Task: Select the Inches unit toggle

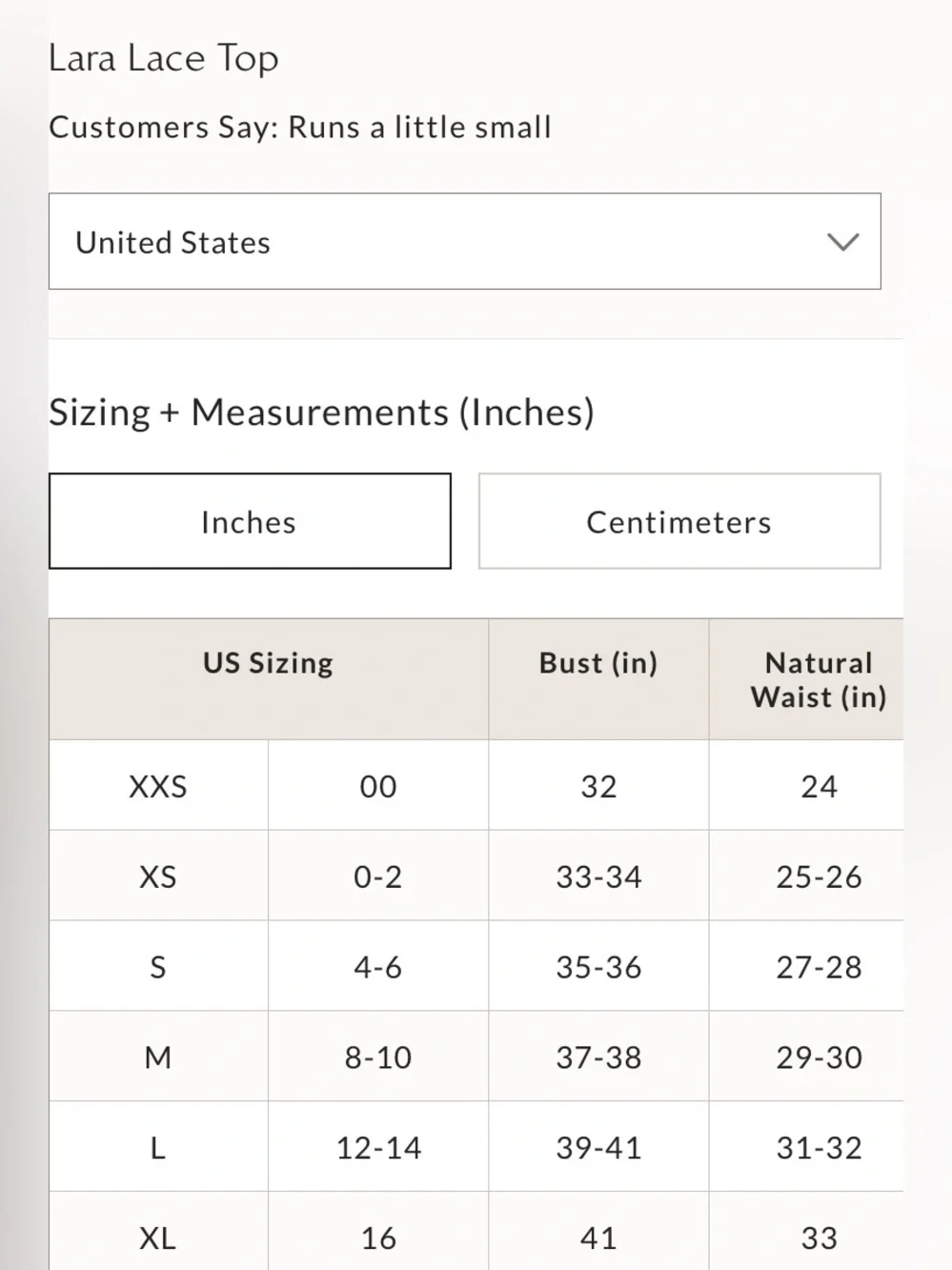Action: [250, 521]
